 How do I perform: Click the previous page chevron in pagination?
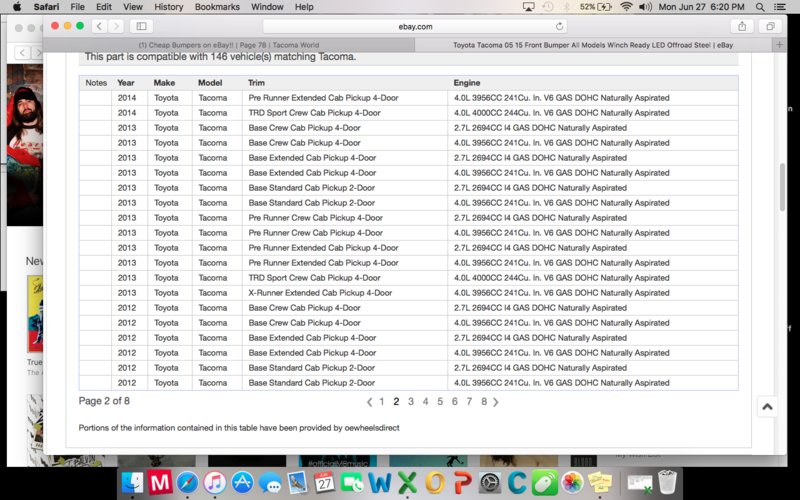click(369, 402)
